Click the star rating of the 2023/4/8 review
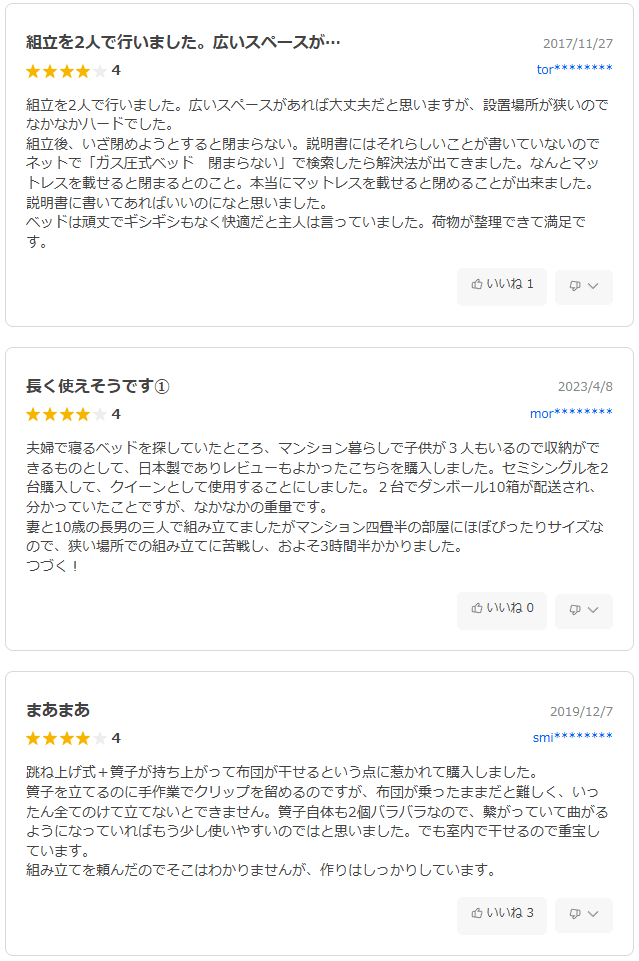Image resolution: width=639 pixels, height=961 pixels. click(x=66, y=414)
